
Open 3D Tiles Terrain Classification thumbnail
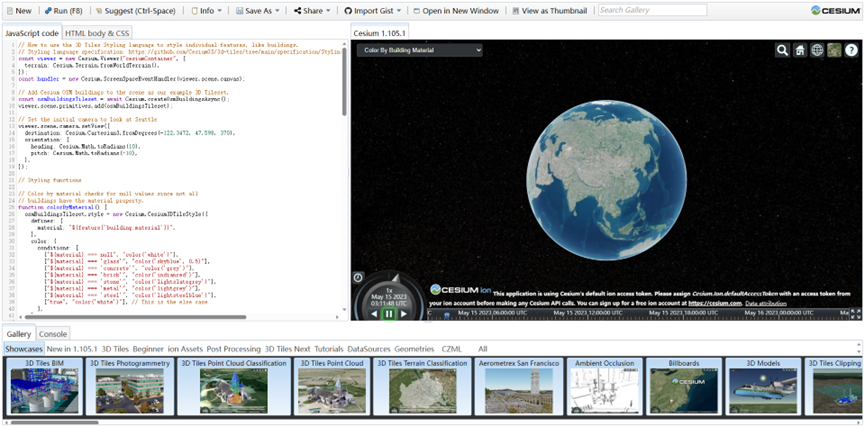click(421, 386)
